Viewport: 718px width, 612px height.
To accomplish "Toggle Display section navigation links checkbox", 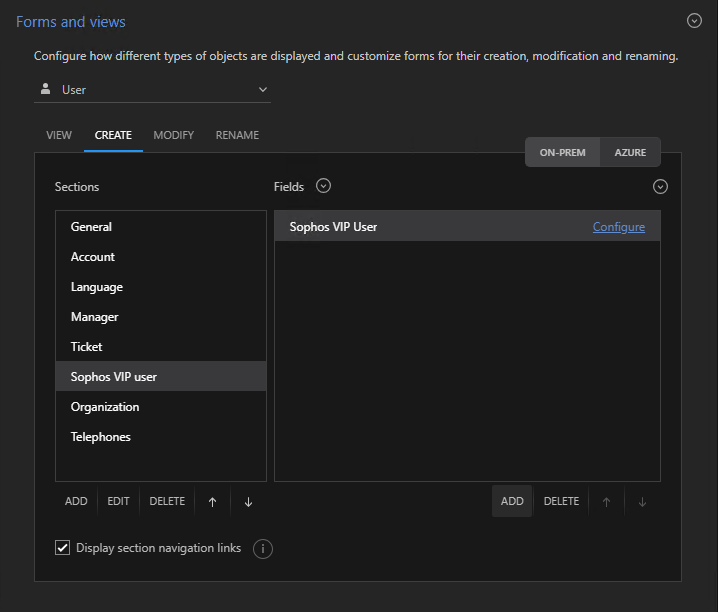I will [x=63, y=548].
